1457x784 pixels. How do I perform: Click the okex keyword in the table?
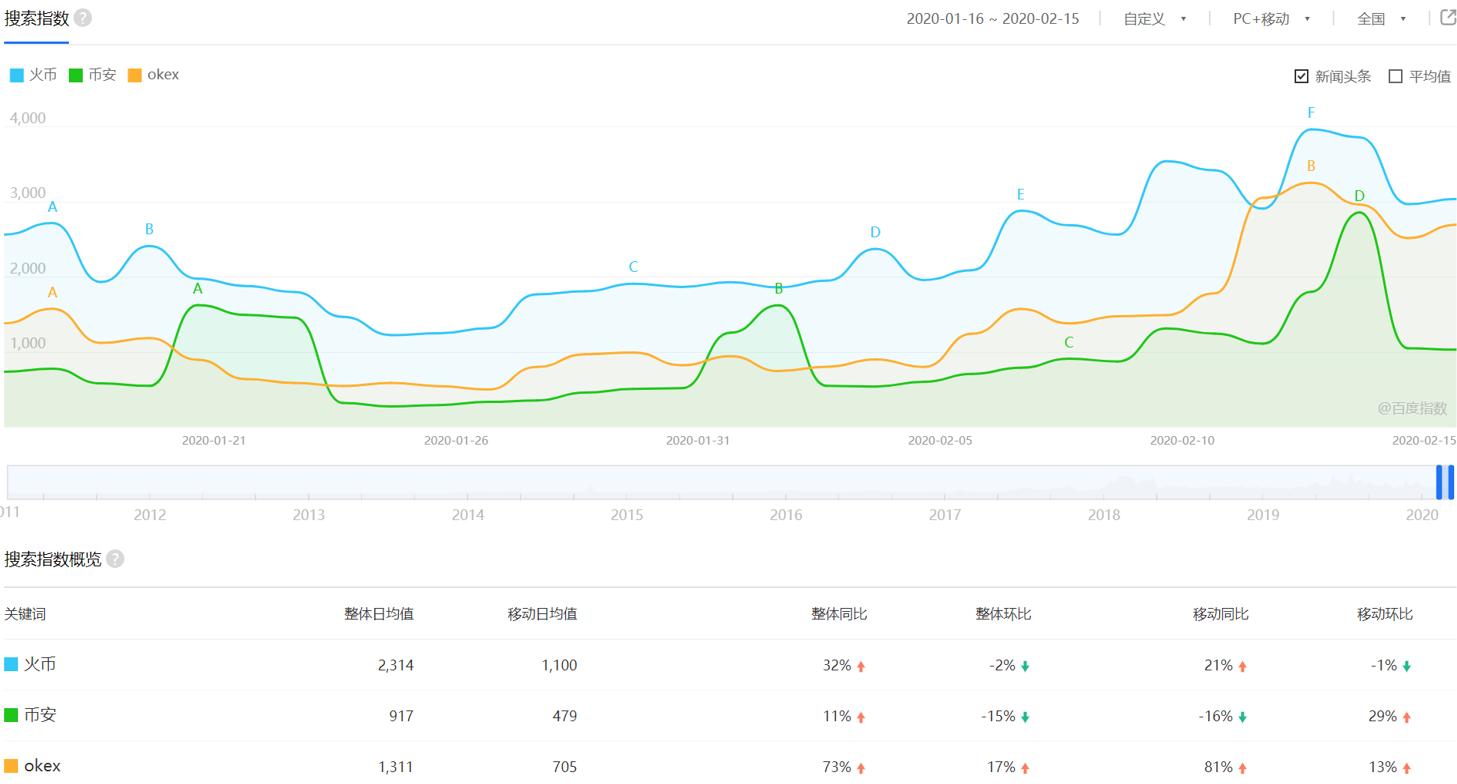(x=42, y=766)
